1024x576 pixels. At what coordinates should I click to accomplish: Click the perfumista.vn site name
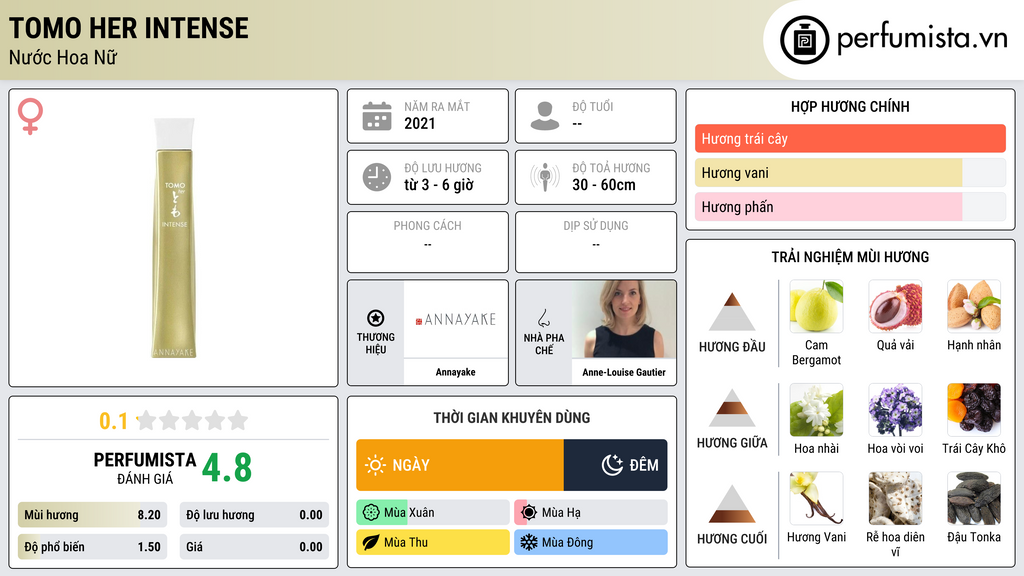click(x=922, y=39)
